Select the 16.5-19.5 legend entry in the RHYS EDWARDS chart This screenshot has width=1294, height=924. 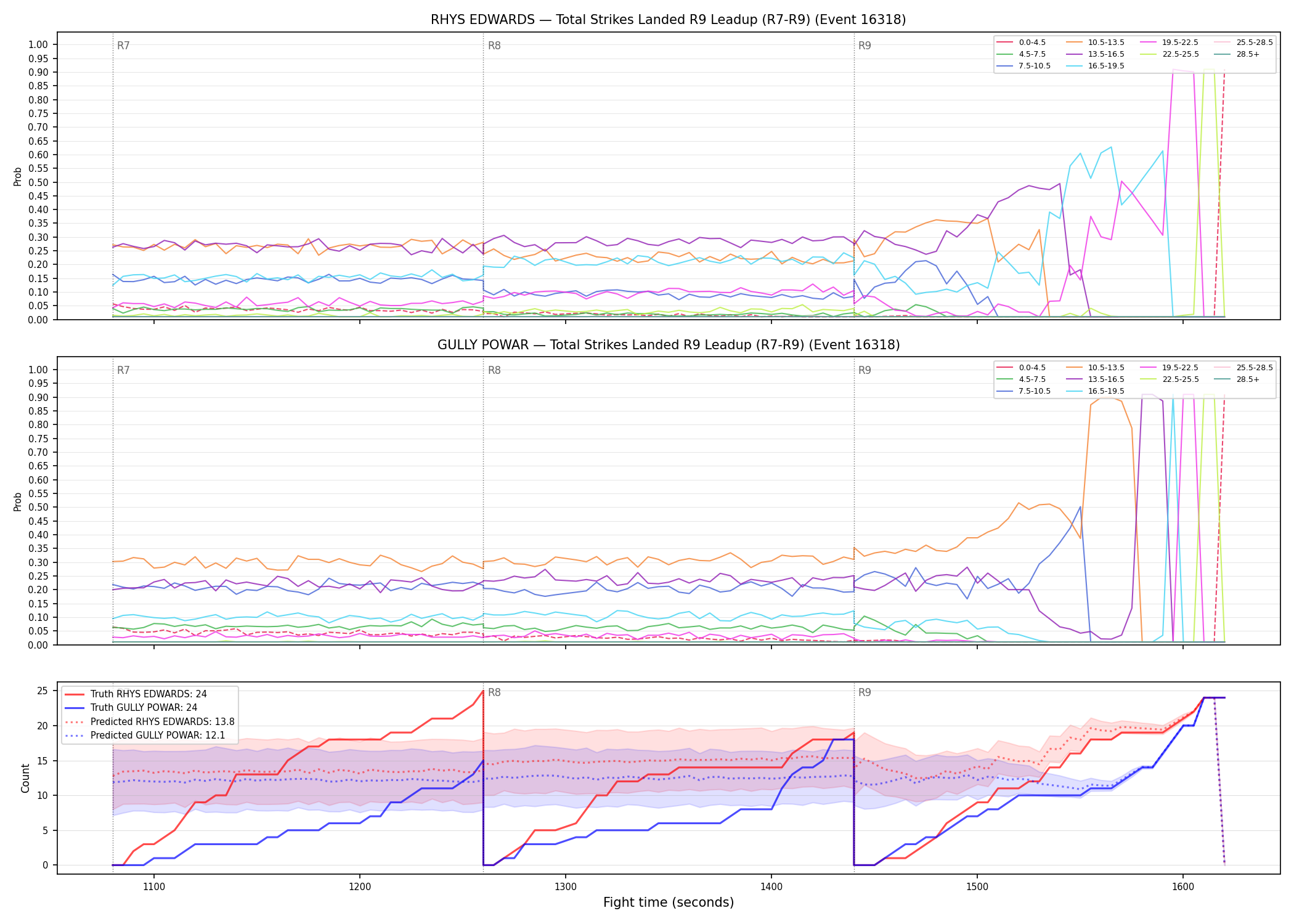click(1096, 66)
